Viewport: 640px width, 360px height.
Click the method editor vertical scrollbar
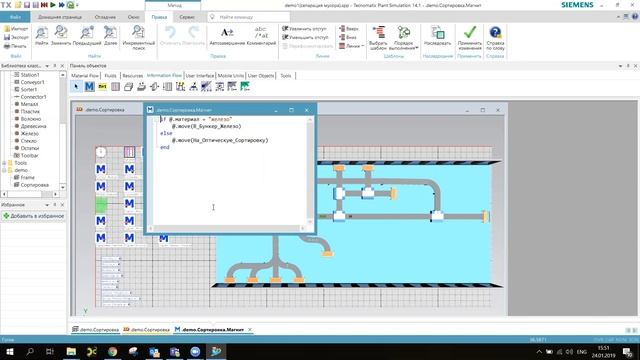[x=310, y=170]
